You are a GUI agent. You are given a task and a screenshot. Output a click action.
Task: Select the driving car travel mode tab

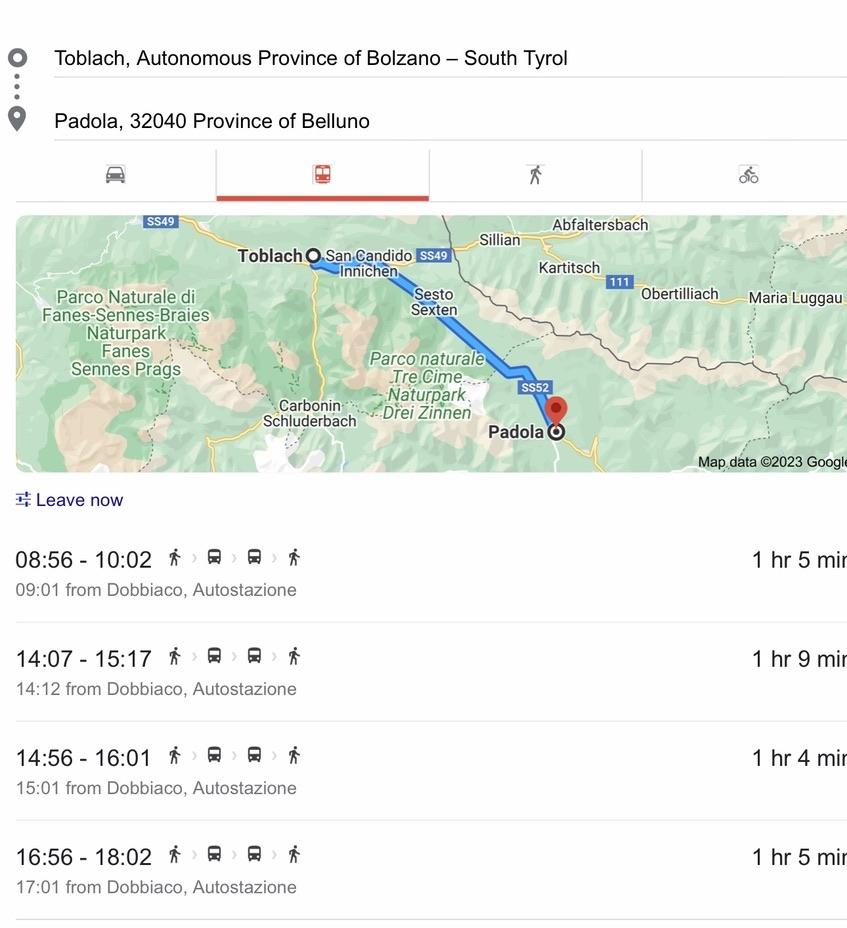point(115,175)
